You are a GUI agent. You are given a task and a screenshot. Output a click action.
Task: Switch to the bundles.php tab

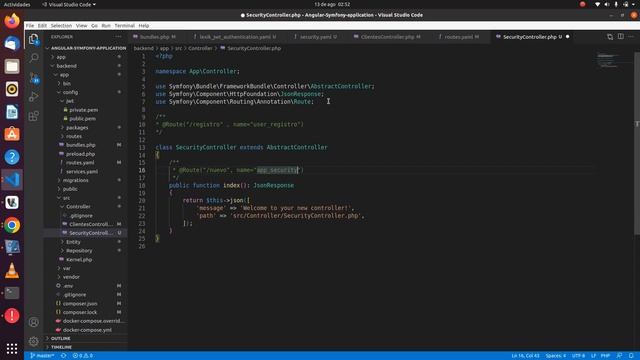154,37
